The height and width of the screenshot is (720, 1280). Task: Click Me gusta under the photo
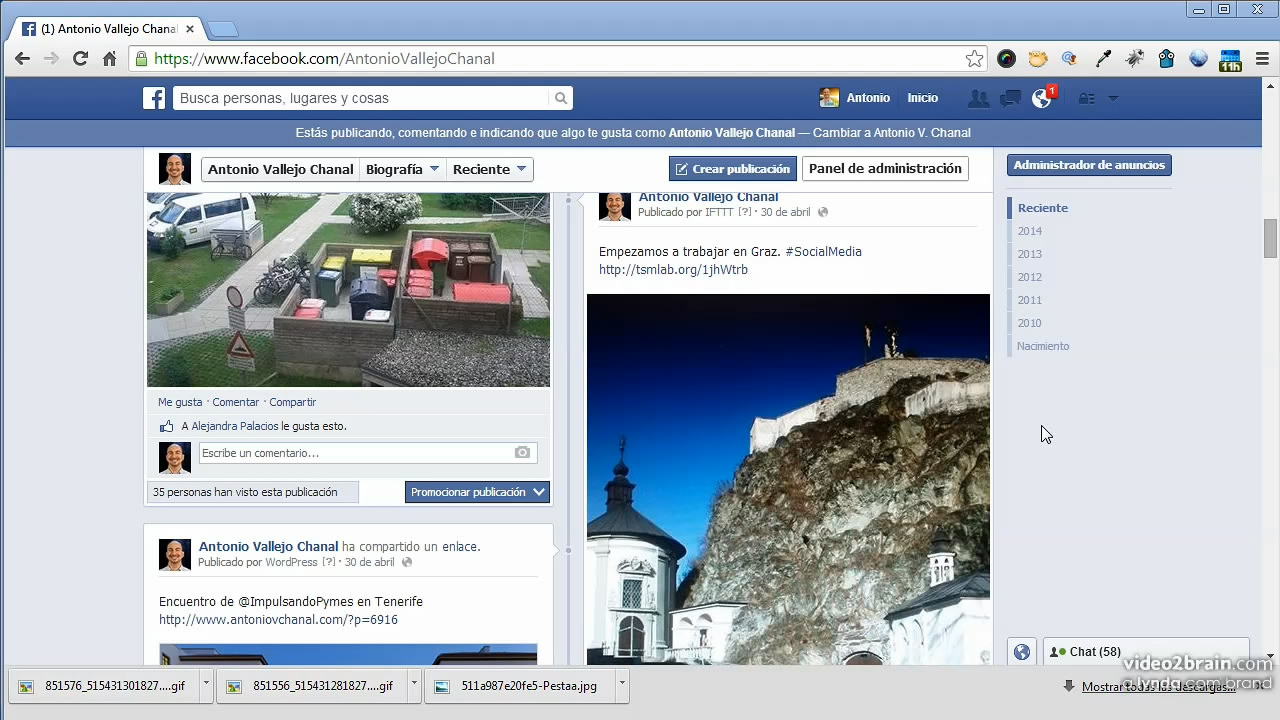180,402
